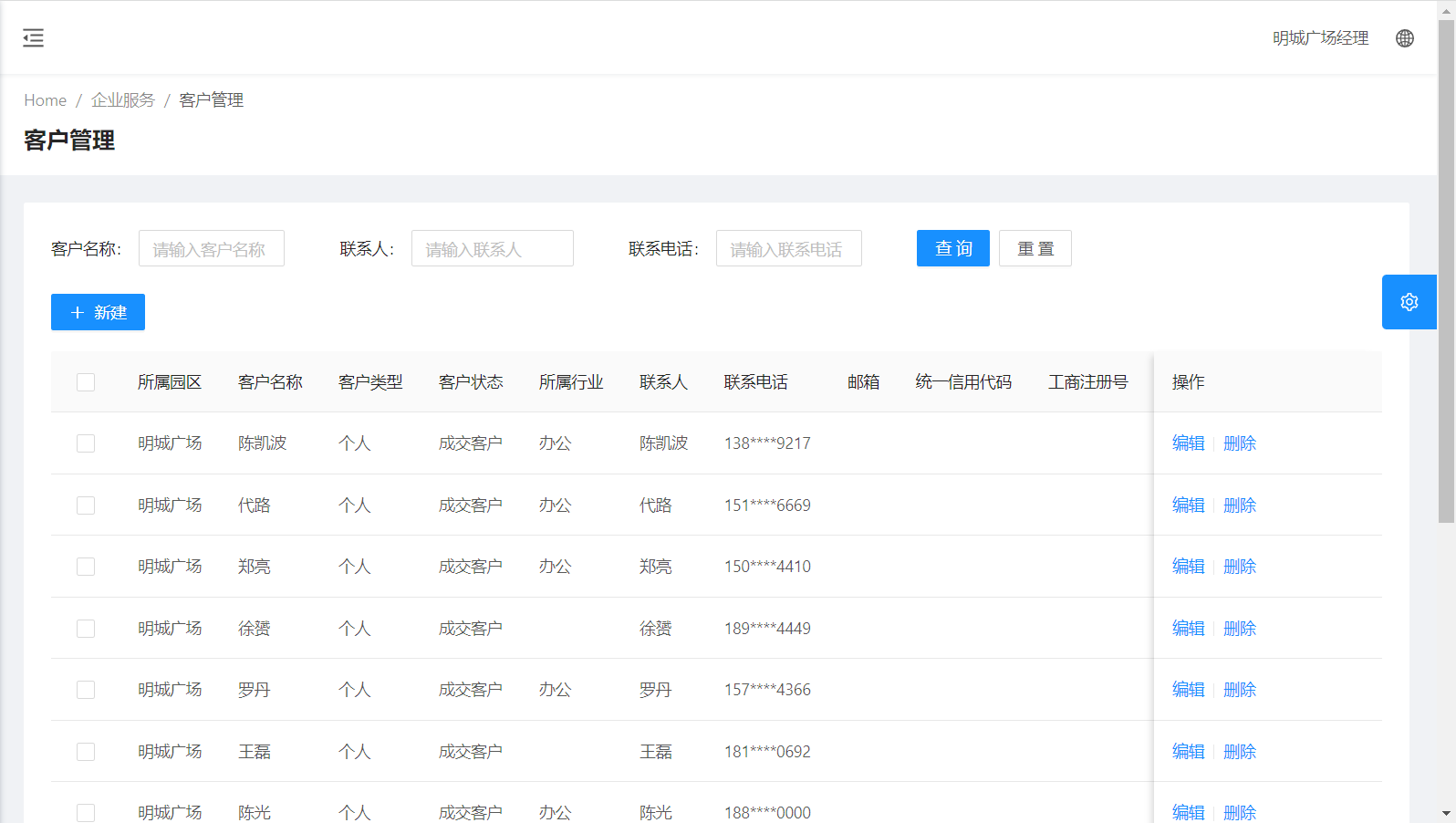1456x823 pixels.
Task: Click the 新建 button
Action: click(98, 312)
